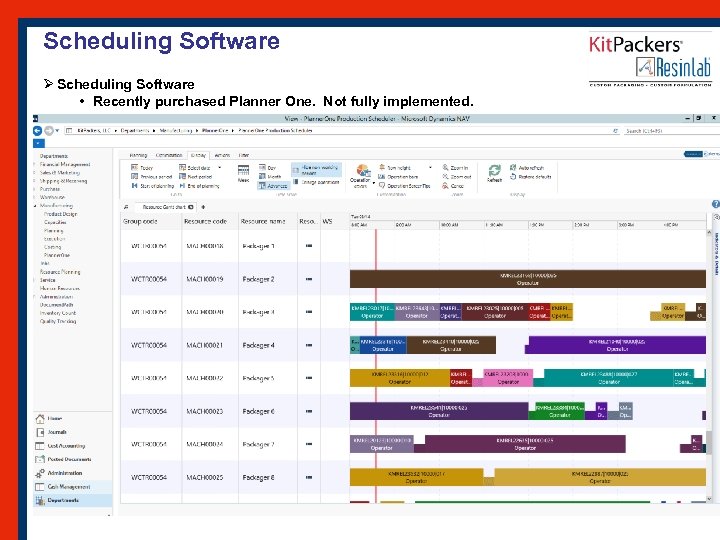
Task: Open Planner One under Manufacturing
Action: (x=56, y=255)
